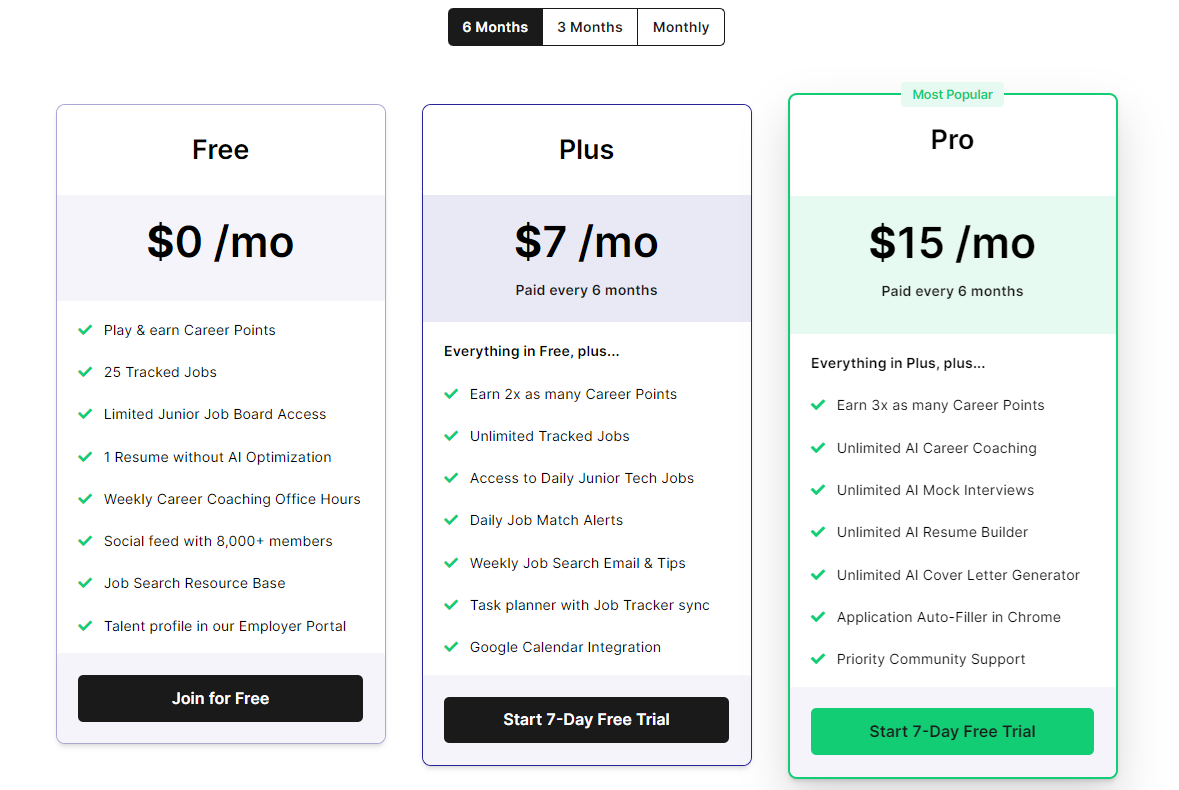
Task: Click the $7 /mo price on Plus
Action: click(586, 242)
